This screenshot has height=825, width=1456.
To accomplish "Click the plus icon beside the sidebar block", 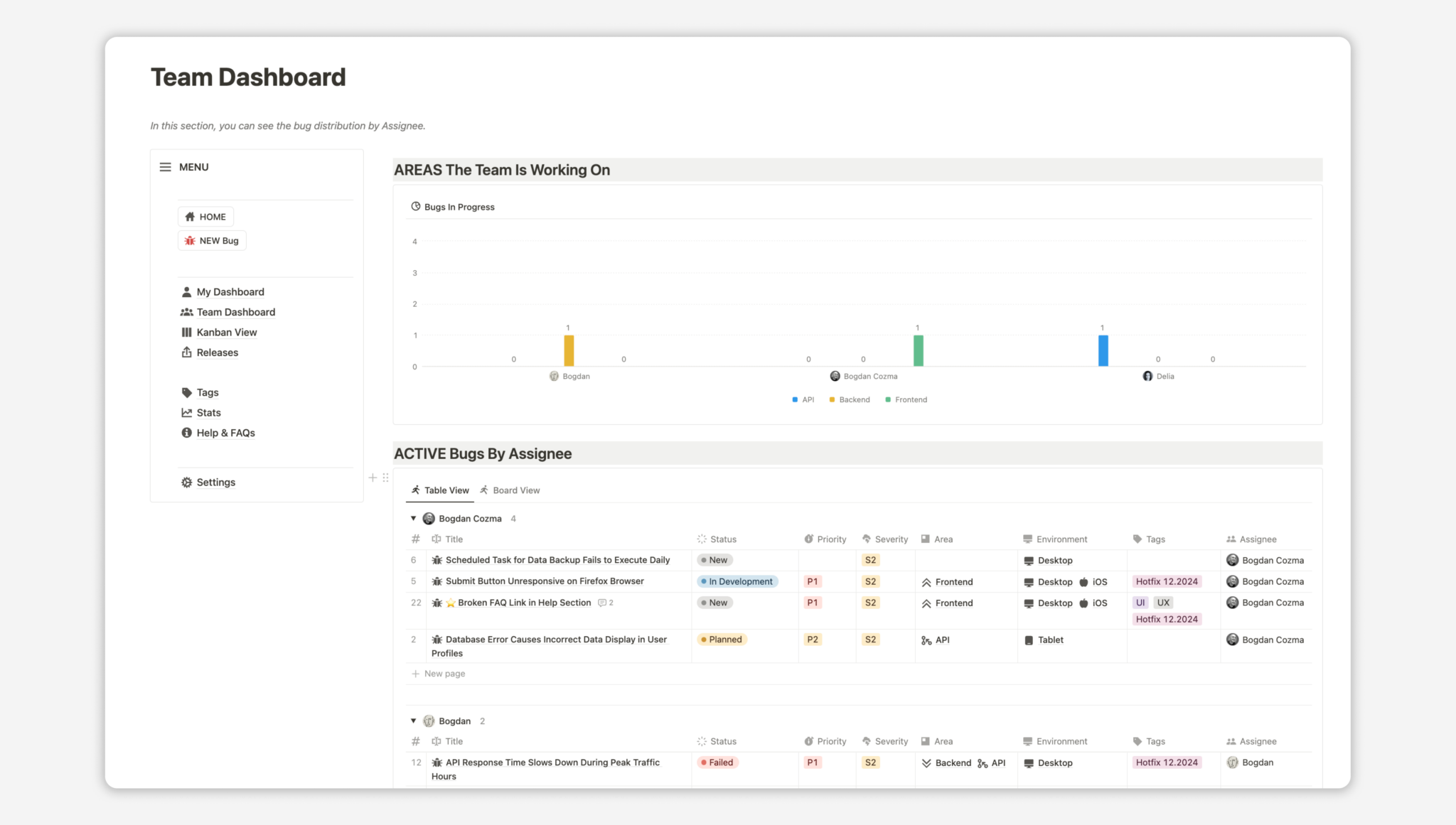I will coord(373,478).
